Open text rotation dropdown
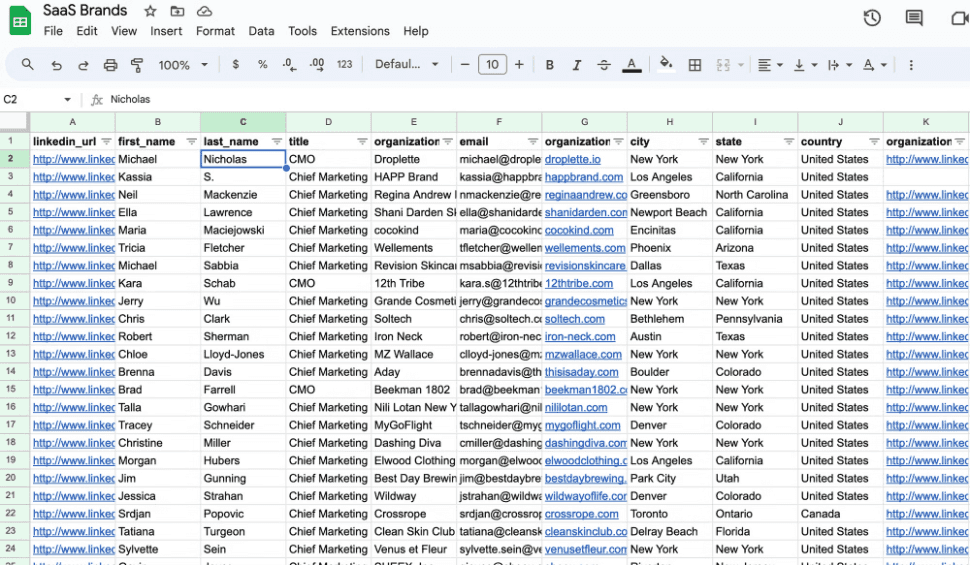 [x=874, y=65]
